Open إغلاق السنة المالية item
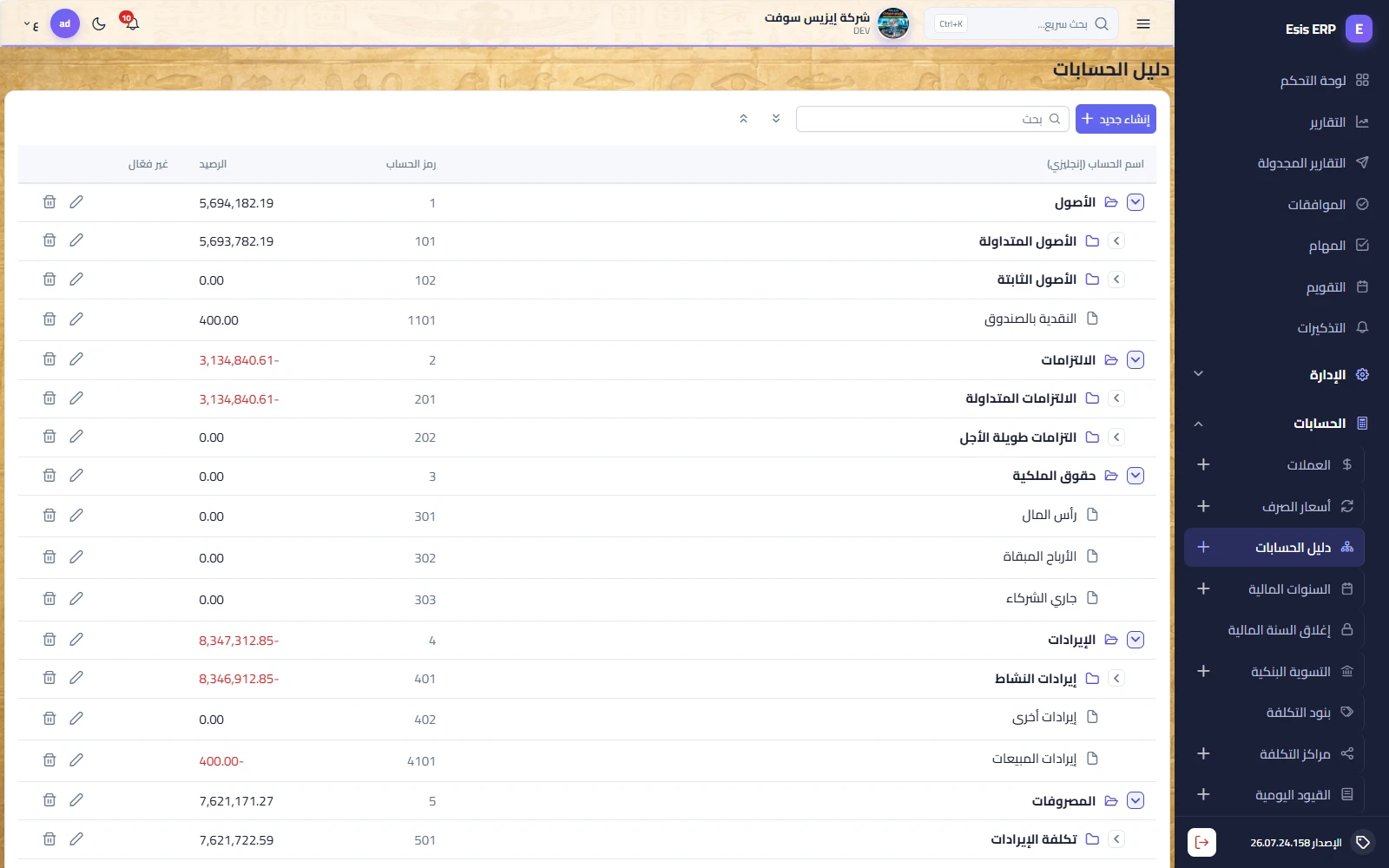The width and height of the screenshot is (1389, 868). click(x=1279, y=630)
